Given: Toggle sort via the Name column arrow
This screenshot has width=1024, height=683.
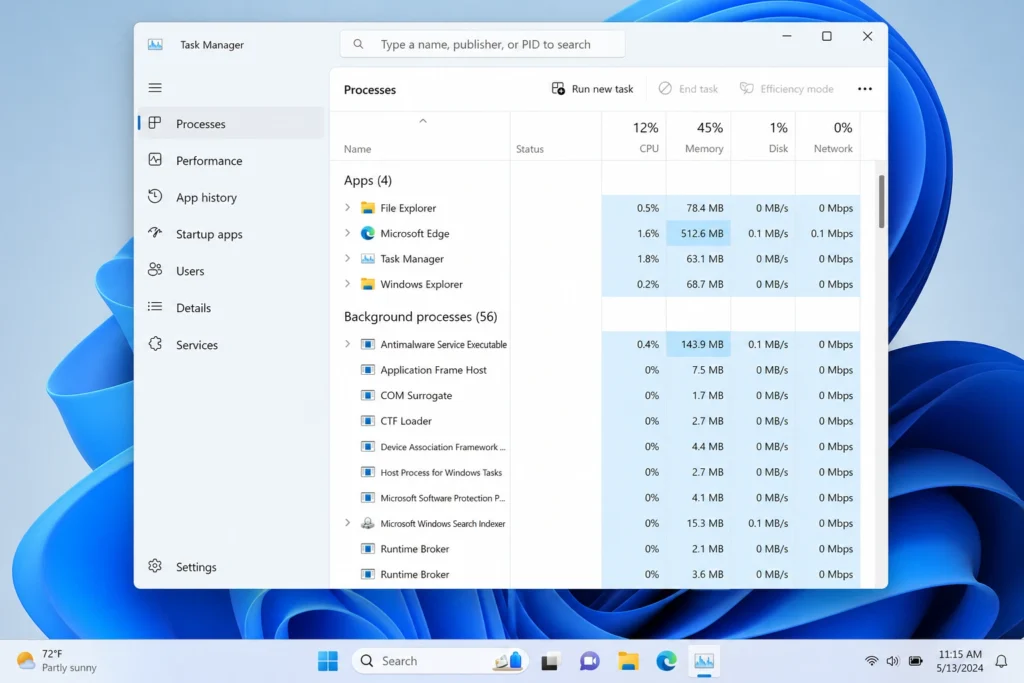Looking at the screenshot, I should click(x=423, y=121).
